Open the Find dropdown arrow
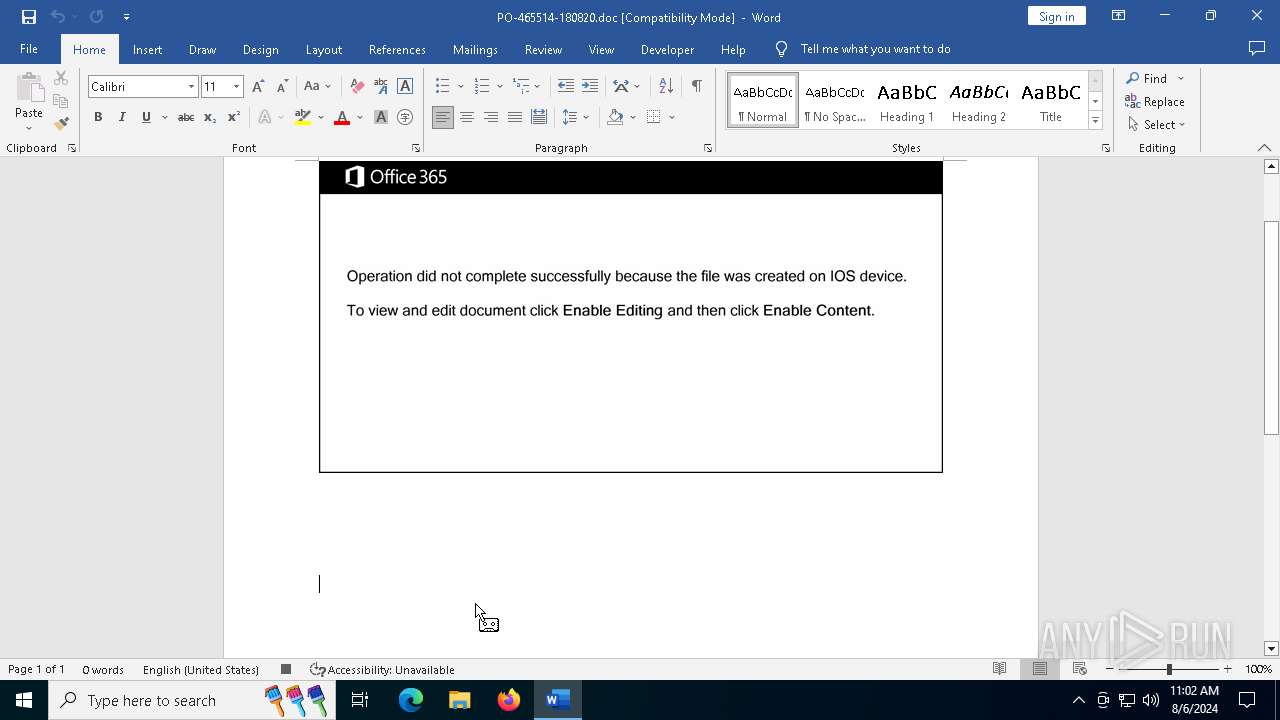Screen dimensions: 1280x720 (x=1181, y=78)
